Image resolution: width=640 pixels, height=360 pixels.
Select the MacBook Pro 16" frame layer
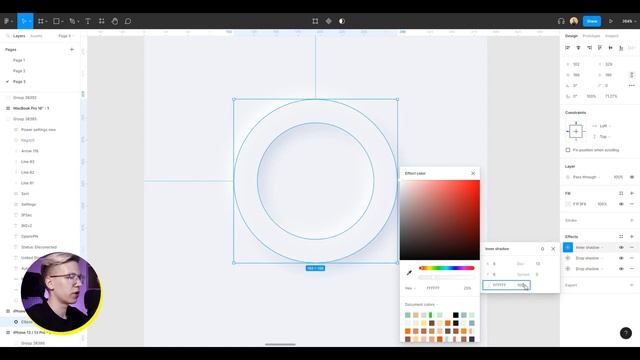[31, 108]
